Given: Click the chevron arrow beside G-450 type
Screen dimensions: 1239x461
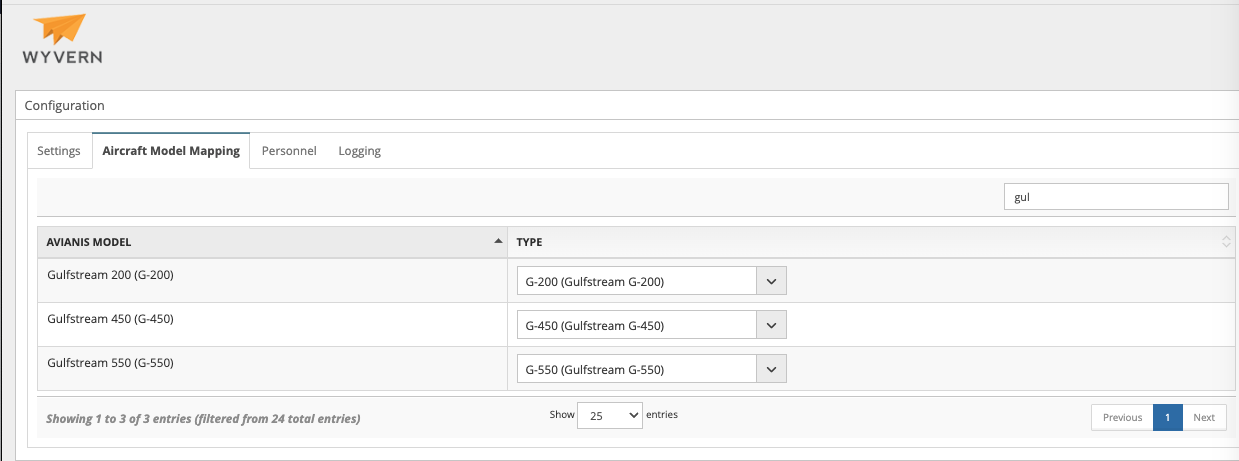Looking at the screenshot, I should [x=771, y=325].
